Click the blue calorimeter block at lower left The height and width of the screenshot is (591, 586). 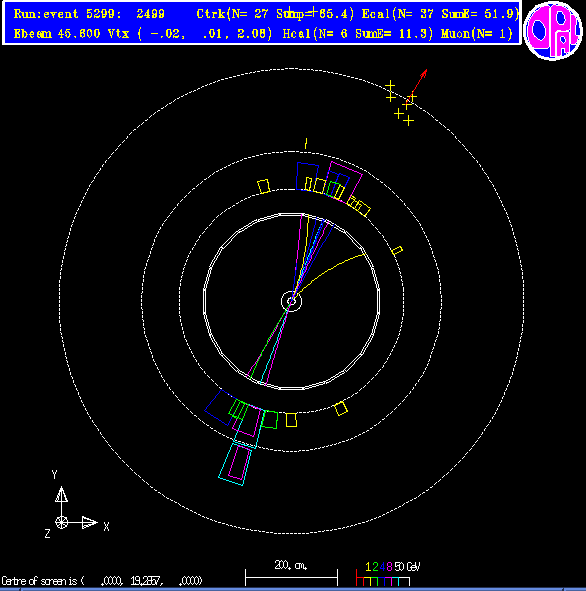tap(220, 407)
